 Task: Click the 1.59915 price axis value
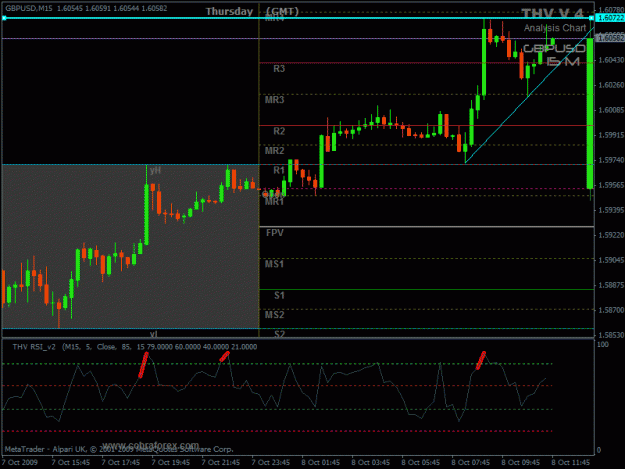611,135
